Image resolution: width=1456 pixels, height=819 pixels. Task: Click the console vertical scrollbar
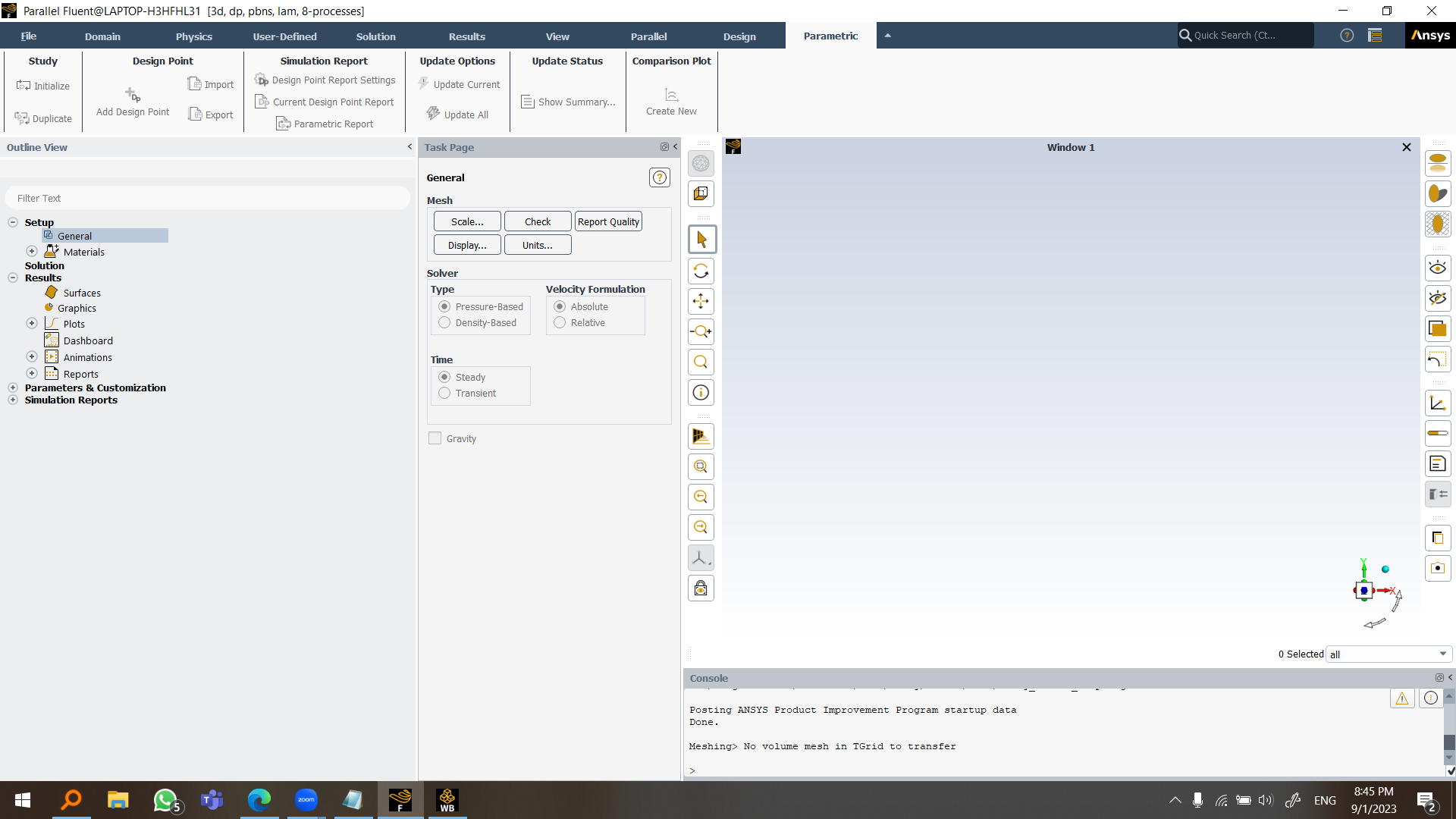click(x=1449, y=726)
